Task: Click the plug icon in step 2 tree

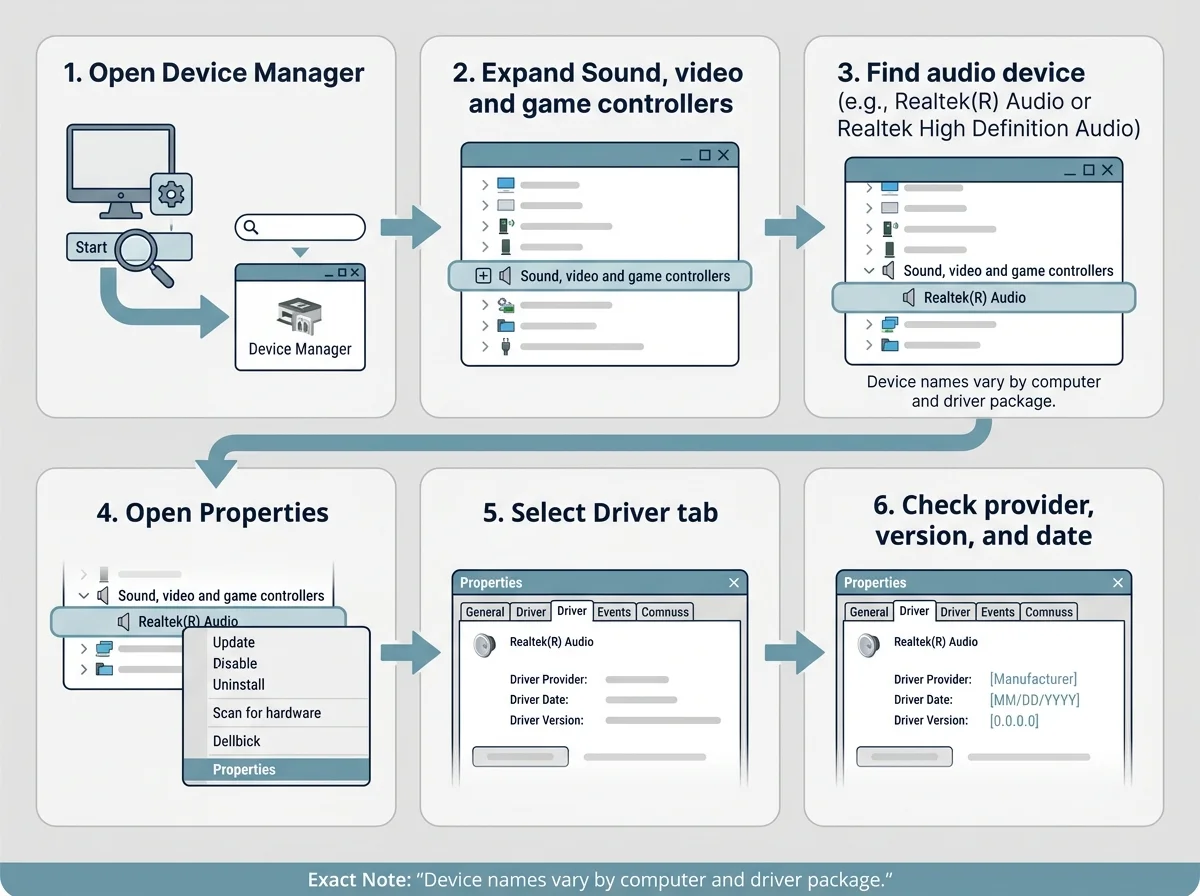Action: click(x=506, y=346)
